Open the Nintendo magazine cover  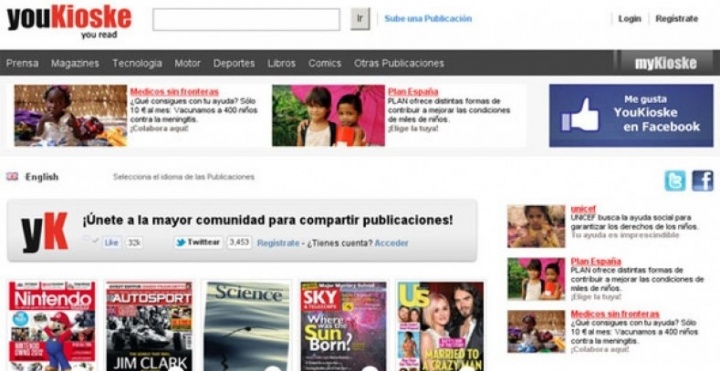52,326
